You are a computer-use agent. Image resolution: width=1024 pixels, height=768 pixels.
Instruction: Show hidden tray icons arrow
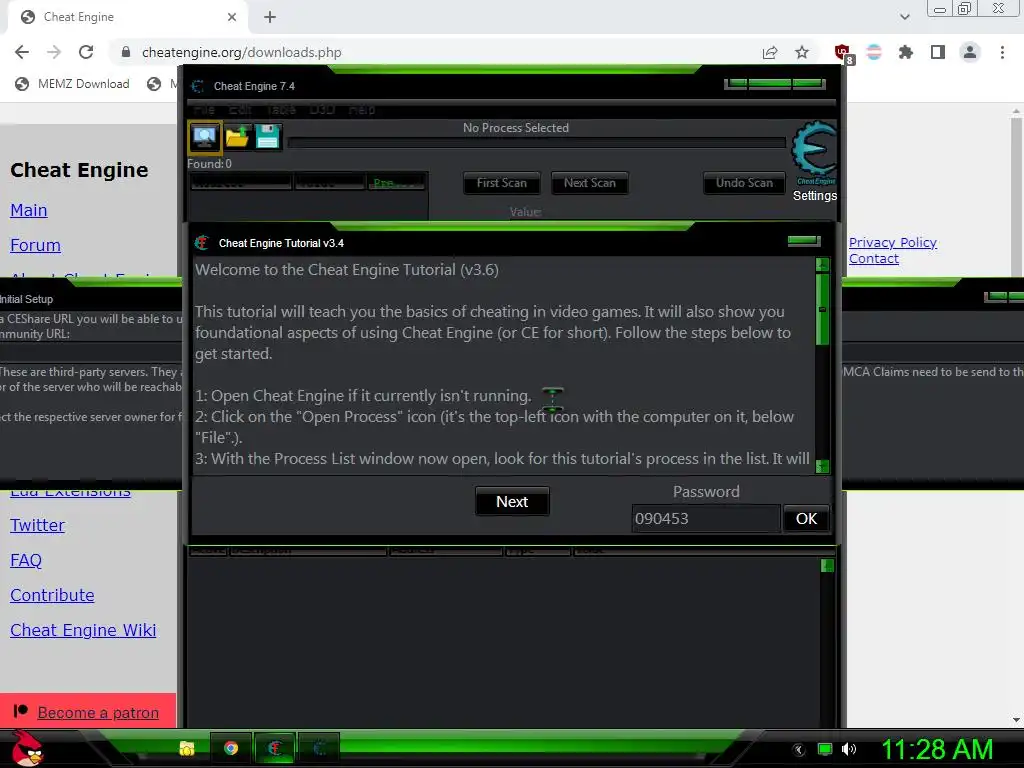point(799,750)
